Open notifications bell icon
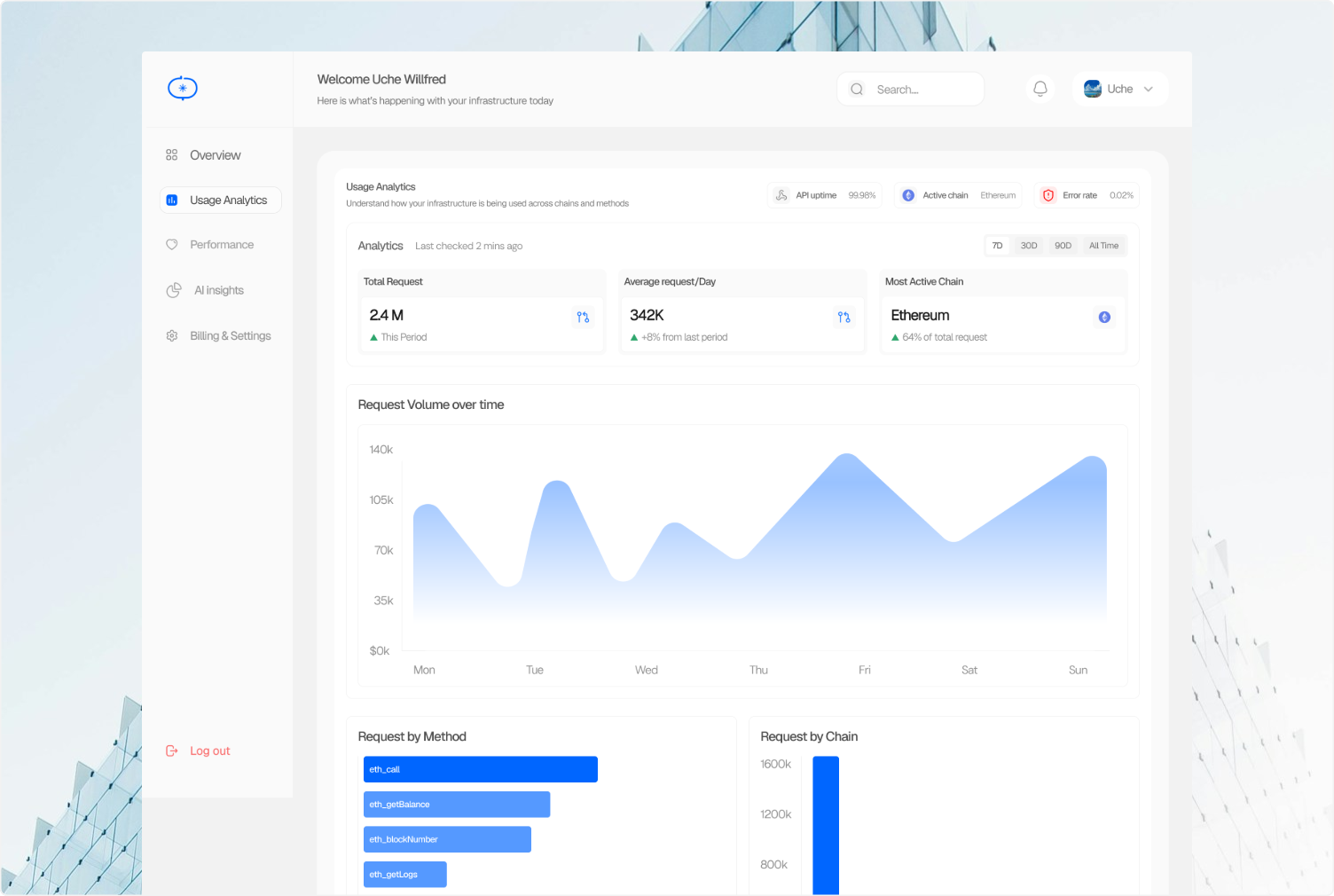Screen dimensions: 1334x896 [1040, 89]
